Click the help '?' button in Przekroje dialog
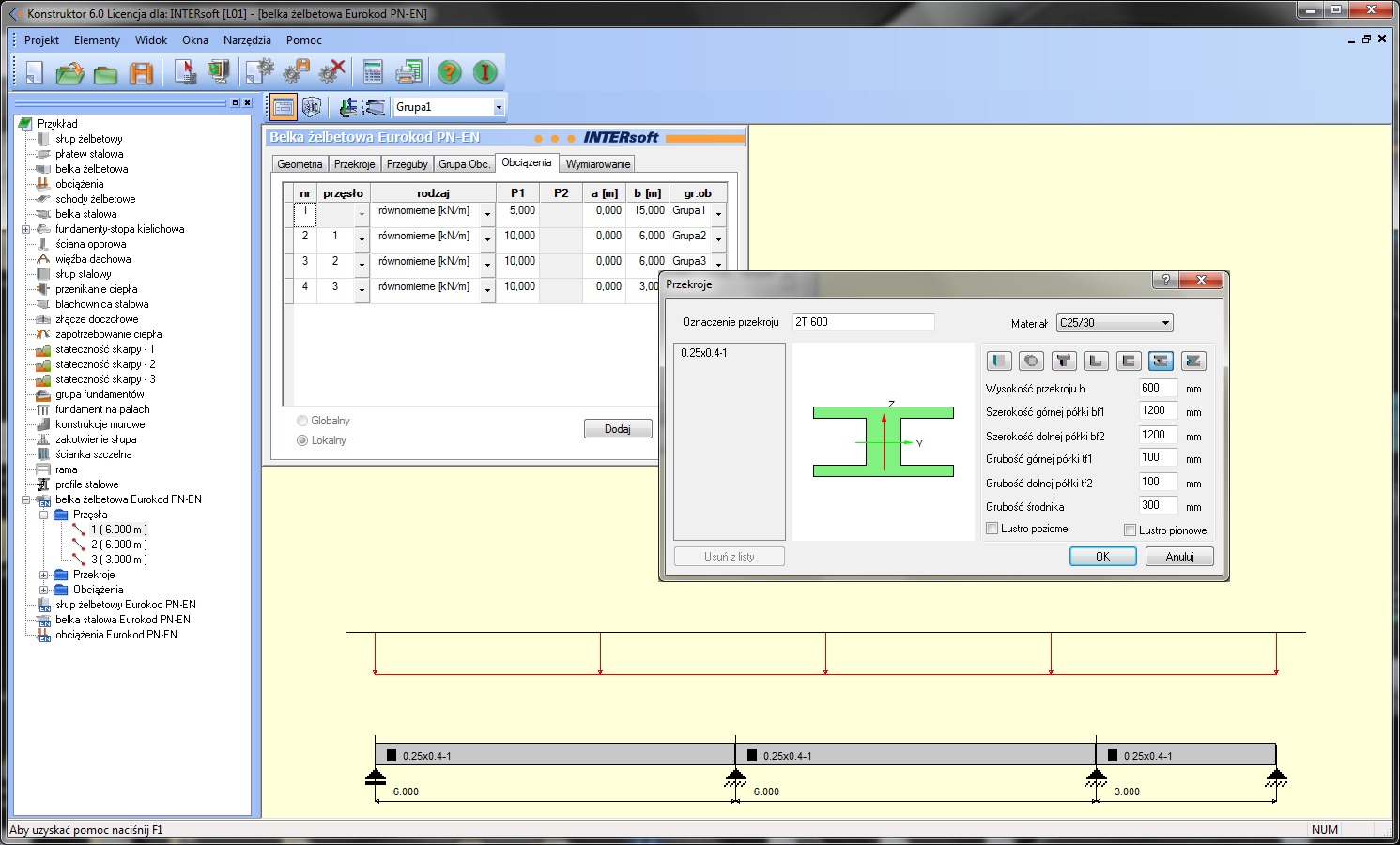The width and height of the screenshot is (1400, 845). [1165, 280]
